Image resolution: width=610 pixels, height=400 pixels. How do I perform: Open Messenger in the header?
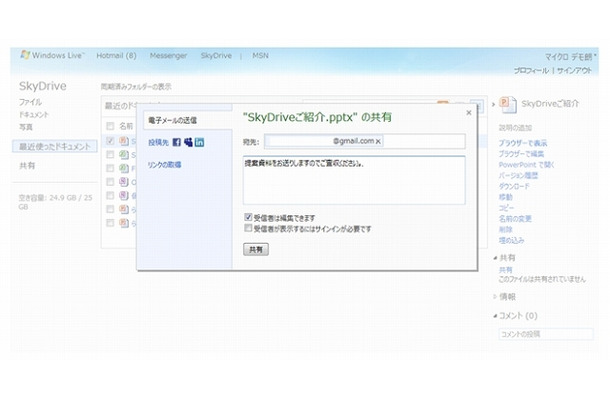(x=168, y=56)
